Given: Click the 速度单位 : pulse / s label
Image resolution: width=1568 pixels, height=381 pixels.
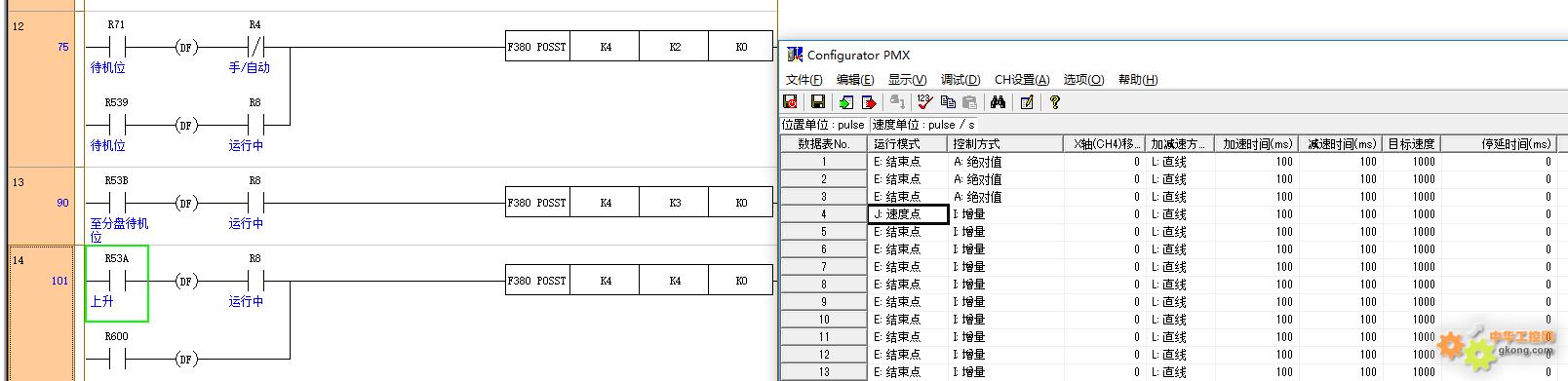Looking at the screenshot, I should click(x=923, y=125).
